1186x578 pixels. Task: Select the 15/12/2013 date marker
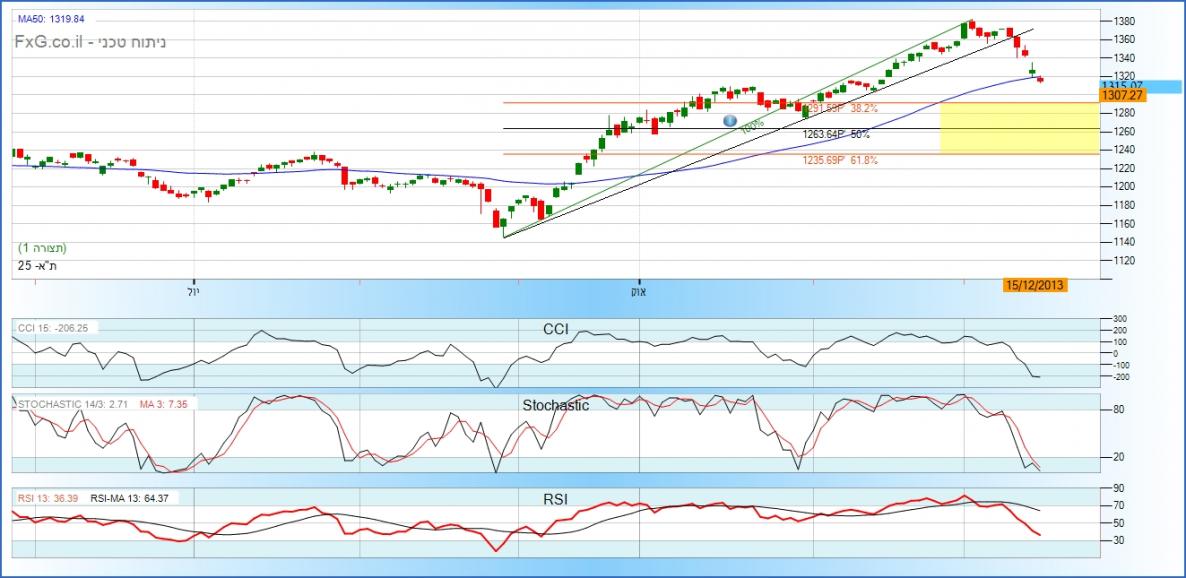pos(1035,285)
